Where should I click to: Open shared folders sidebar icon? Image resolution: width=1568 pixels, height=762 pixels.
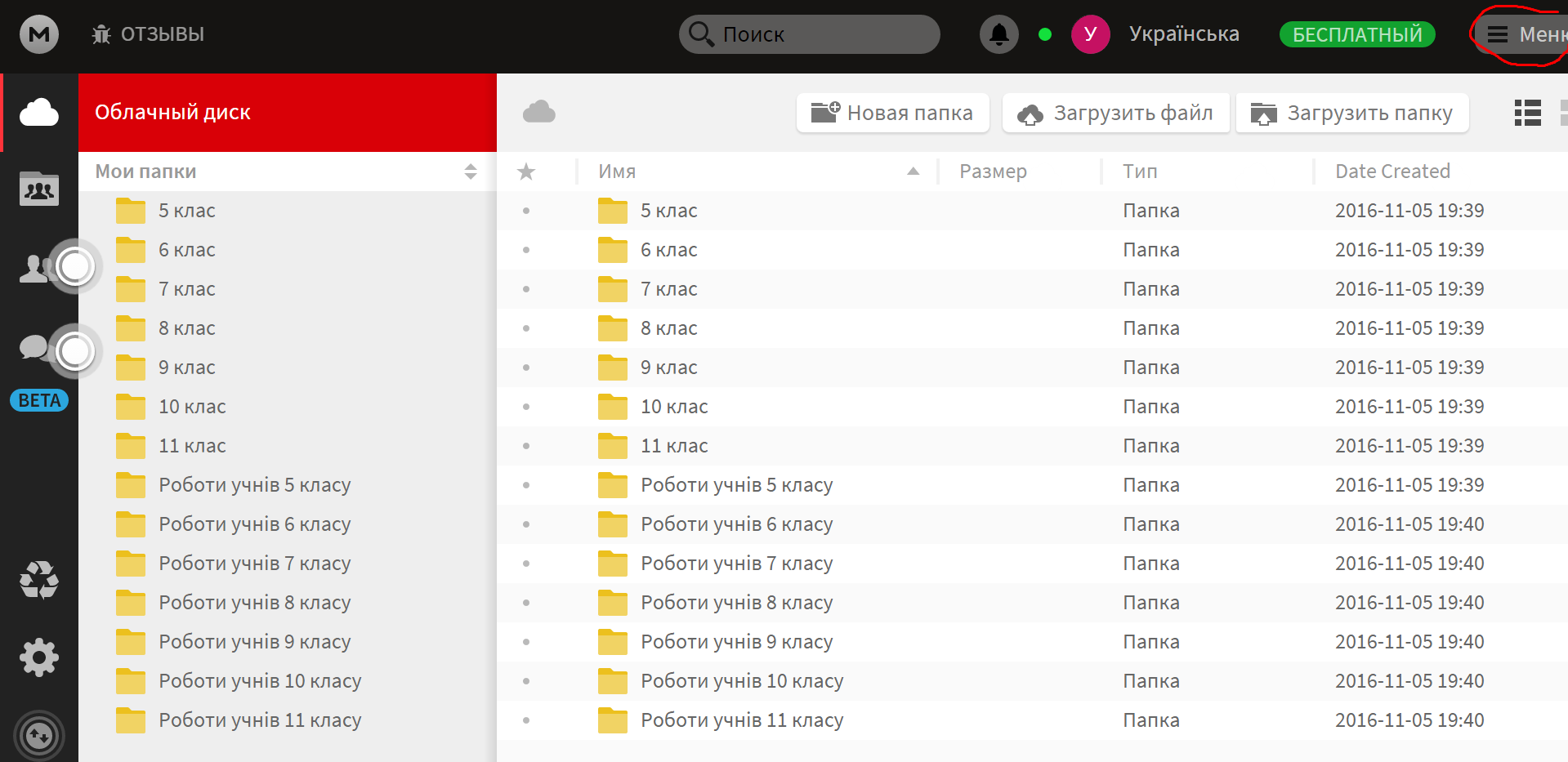click(39, 189)
